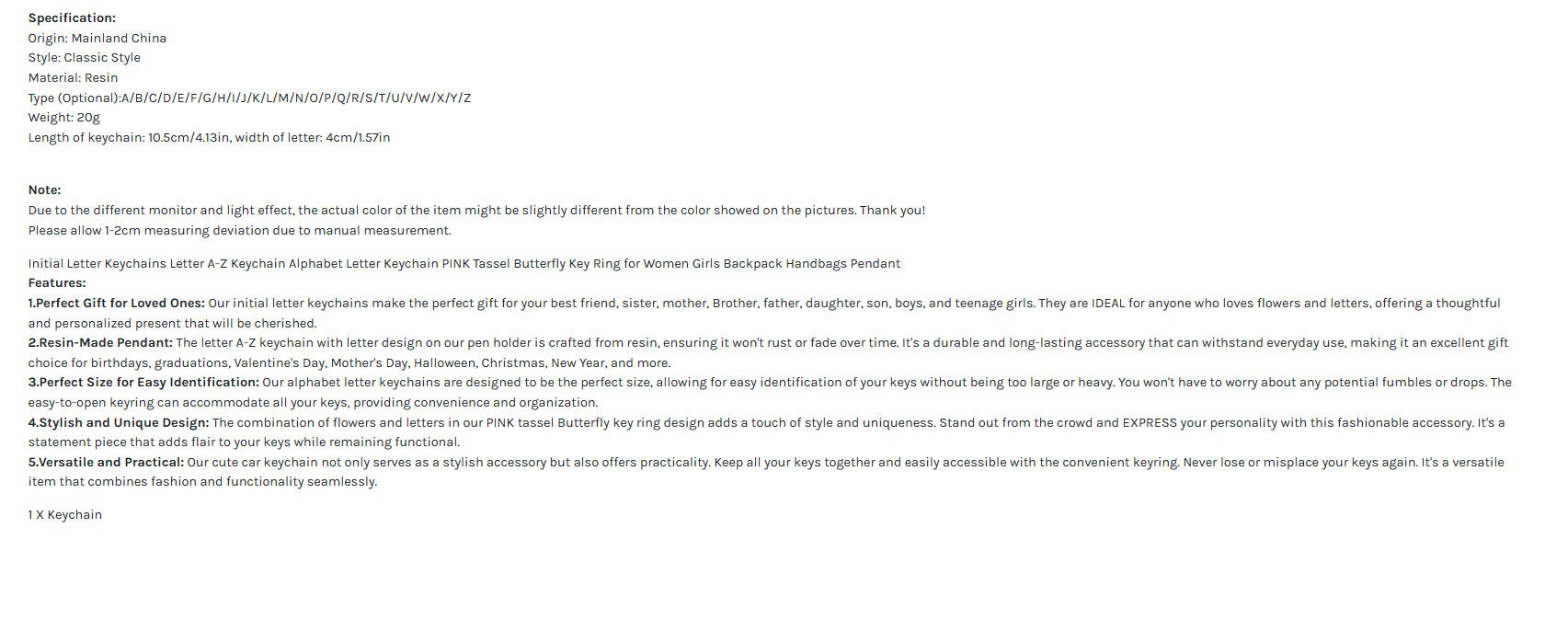Click Perfect Size for Easy Identification heading
1568x643 pixels.
143,383
